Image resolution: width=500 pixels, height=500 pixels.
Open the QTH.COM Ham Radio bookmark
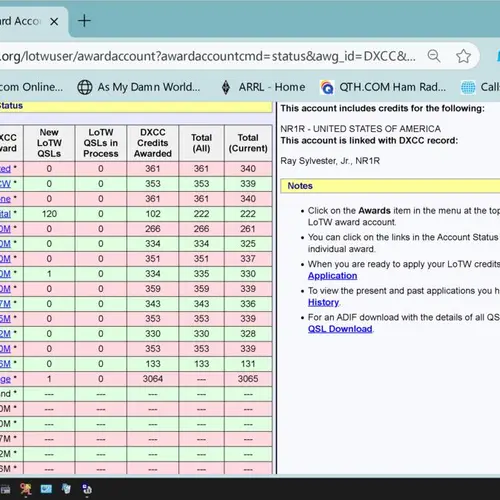tap(383, 87)
